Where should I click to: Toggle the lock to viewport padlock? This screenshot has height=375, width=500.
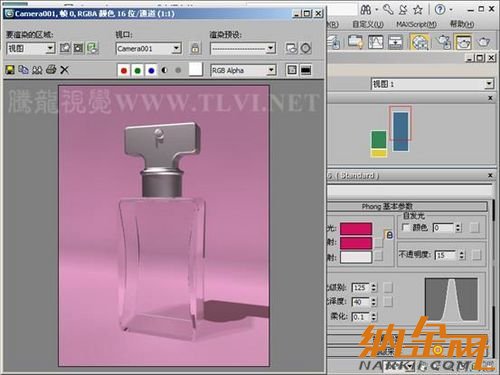[x=196, y=49]
